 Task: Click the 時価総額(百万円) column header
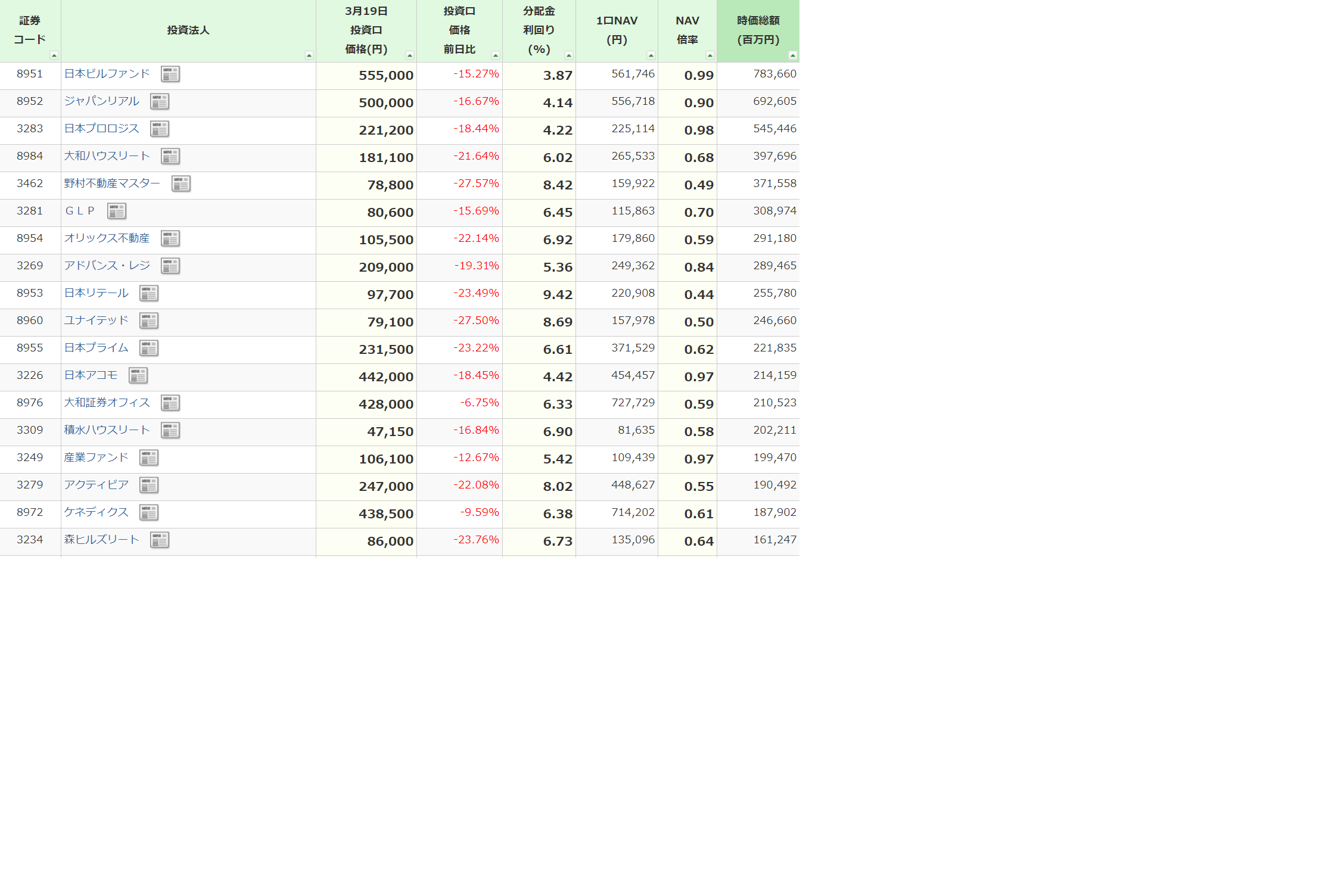[758, 30]
